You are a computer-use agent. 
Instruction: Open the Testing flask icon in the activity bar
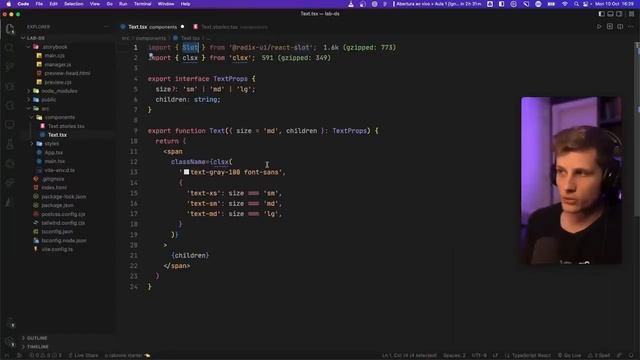click(x=10, y=144)
